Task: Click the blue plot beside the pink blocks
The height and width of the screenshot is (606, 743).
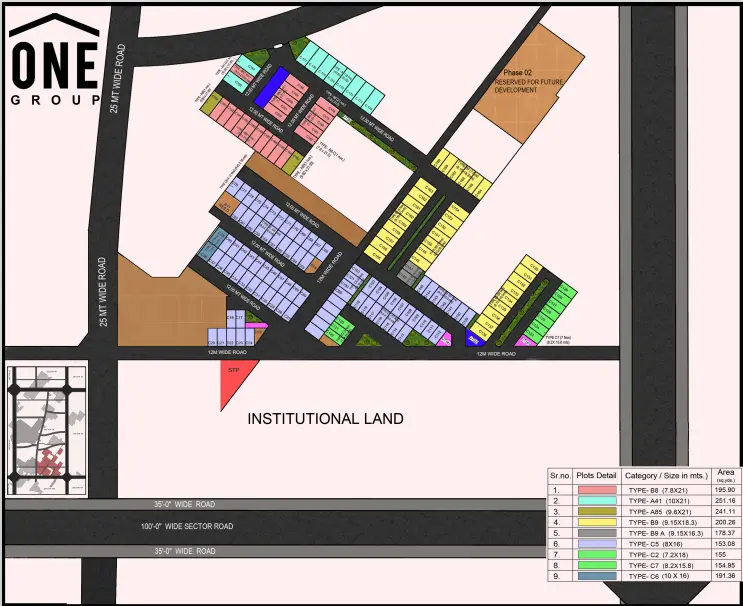Action: [270, 86]
